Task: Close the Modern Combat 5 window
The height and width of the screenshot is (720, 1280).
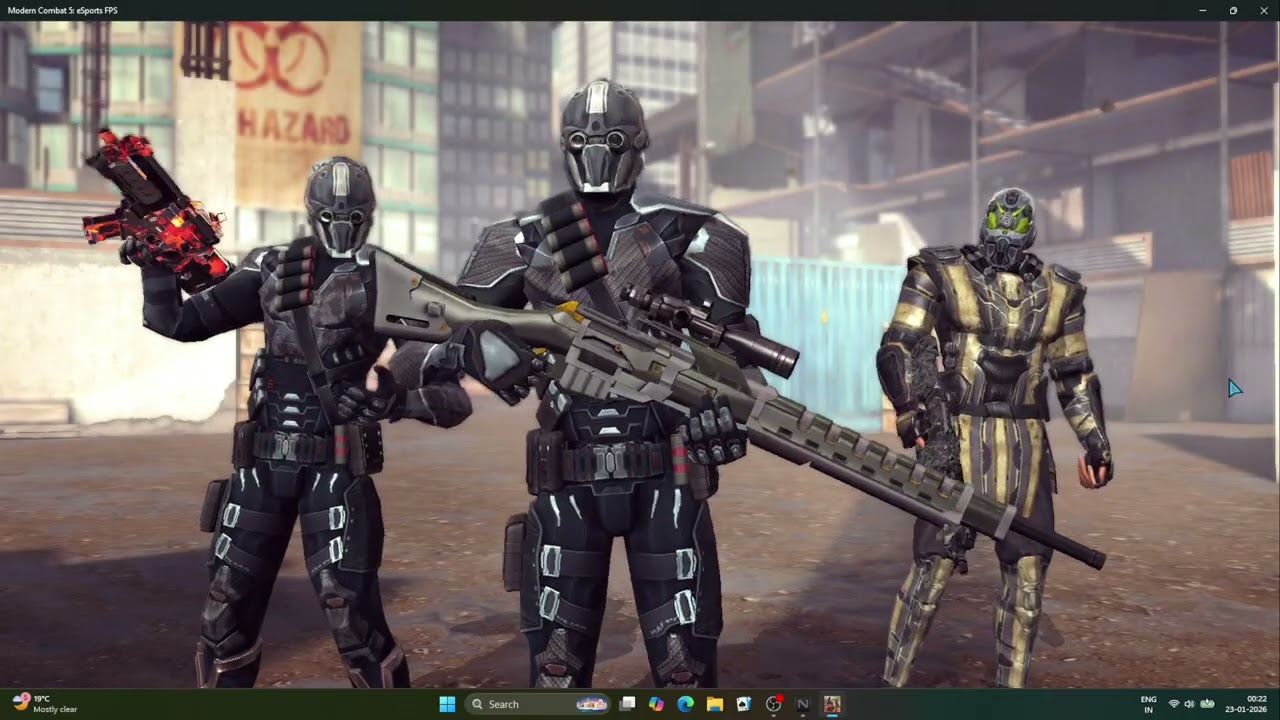Action: (1264, 10)
